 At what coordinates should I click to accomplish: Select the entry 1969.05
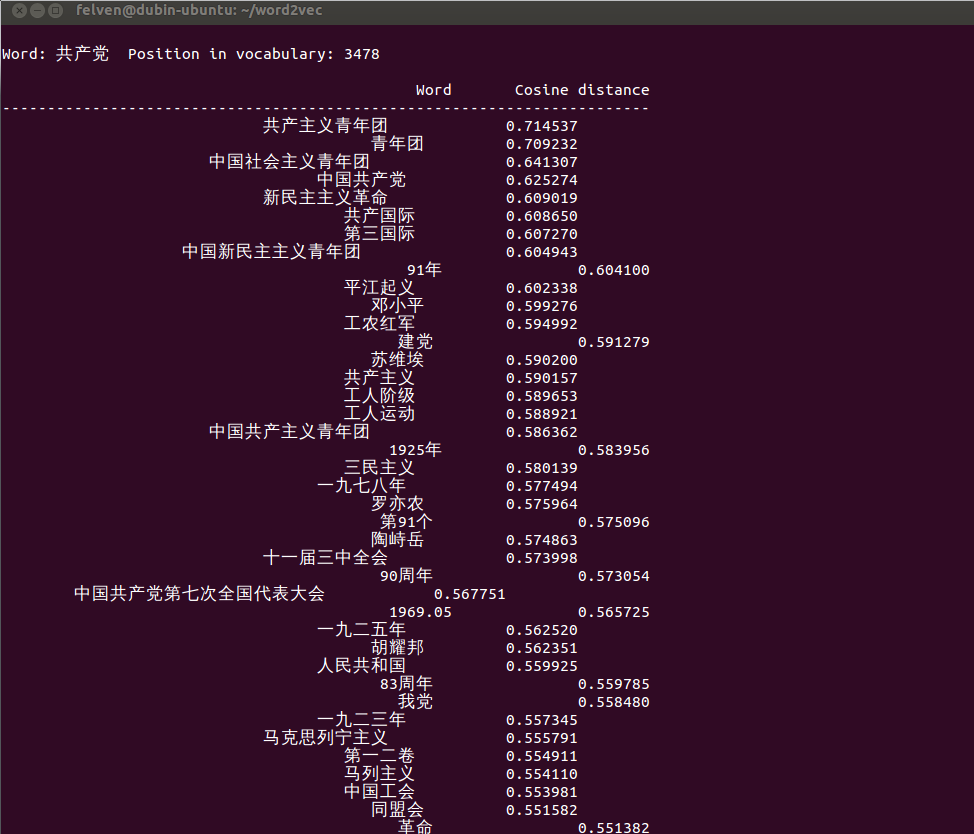[x=420, y=612]
